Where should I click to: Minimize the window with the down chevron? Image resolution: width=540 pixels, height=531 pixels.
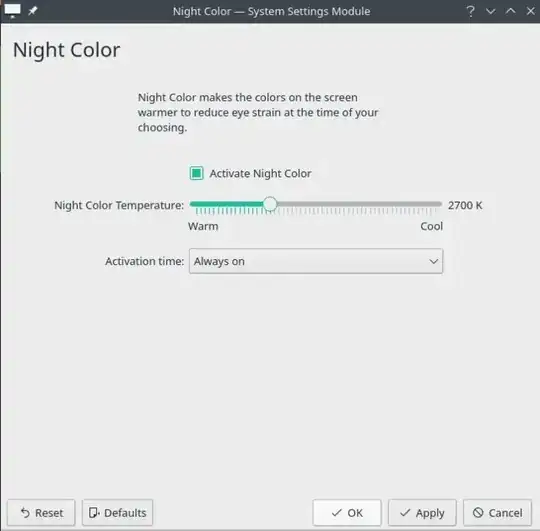(490, 11)
